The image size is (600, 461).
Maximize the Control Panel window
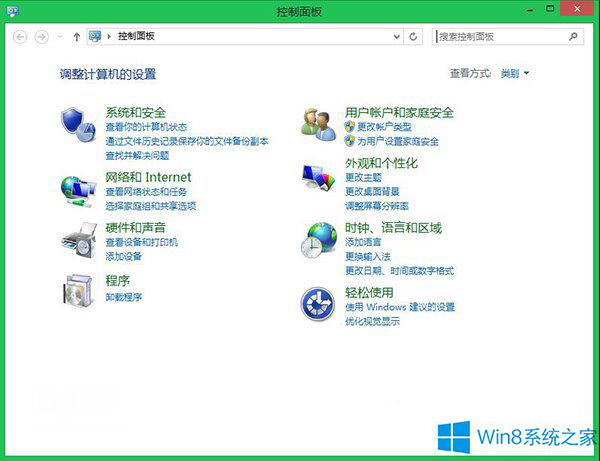click(x=550, y=9)
